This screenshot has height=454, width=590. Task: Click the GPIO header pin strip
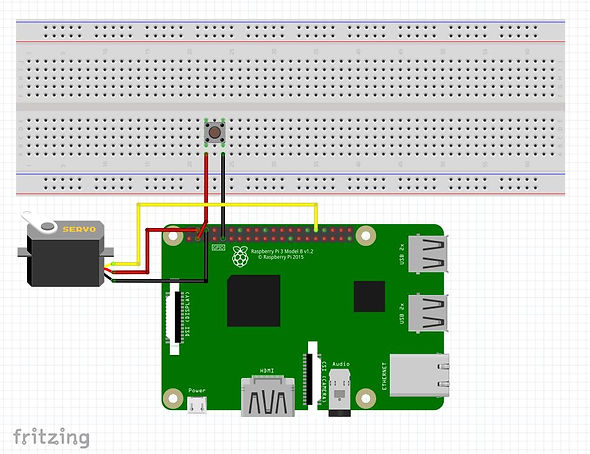click(269, 234)
